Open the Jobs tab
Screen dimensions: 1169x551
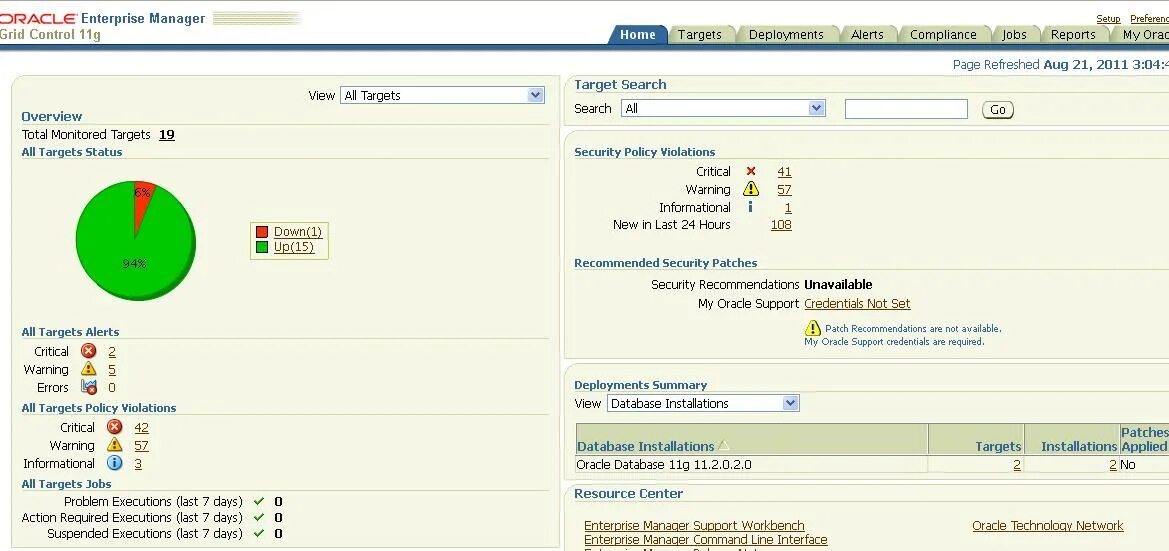click(1014, 34)
